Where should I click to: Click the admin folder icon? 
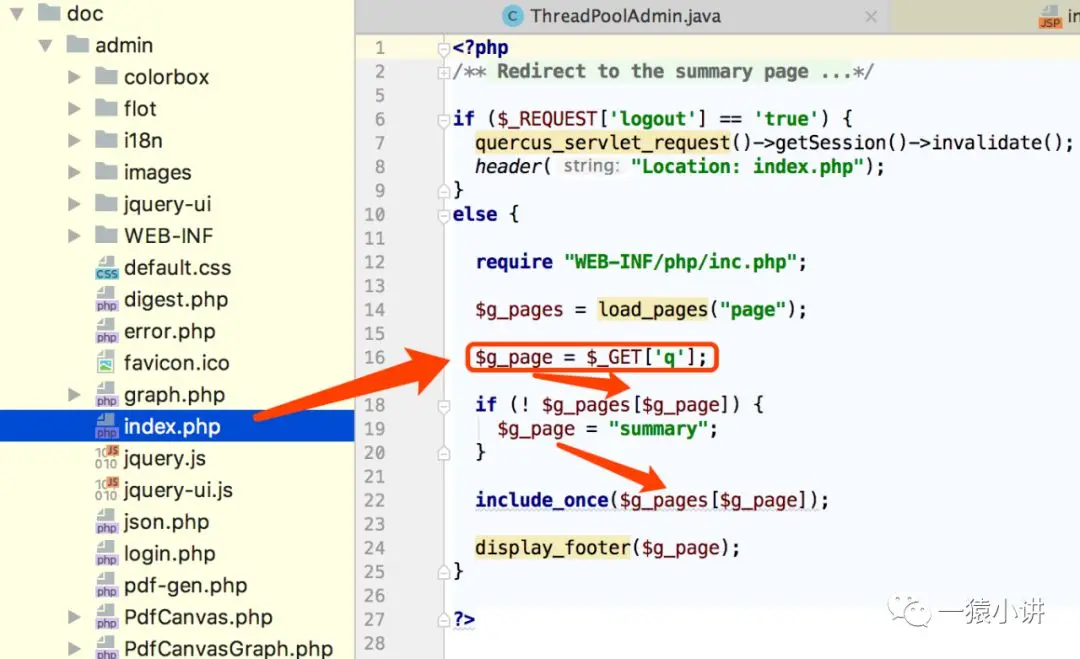point(77,44)
